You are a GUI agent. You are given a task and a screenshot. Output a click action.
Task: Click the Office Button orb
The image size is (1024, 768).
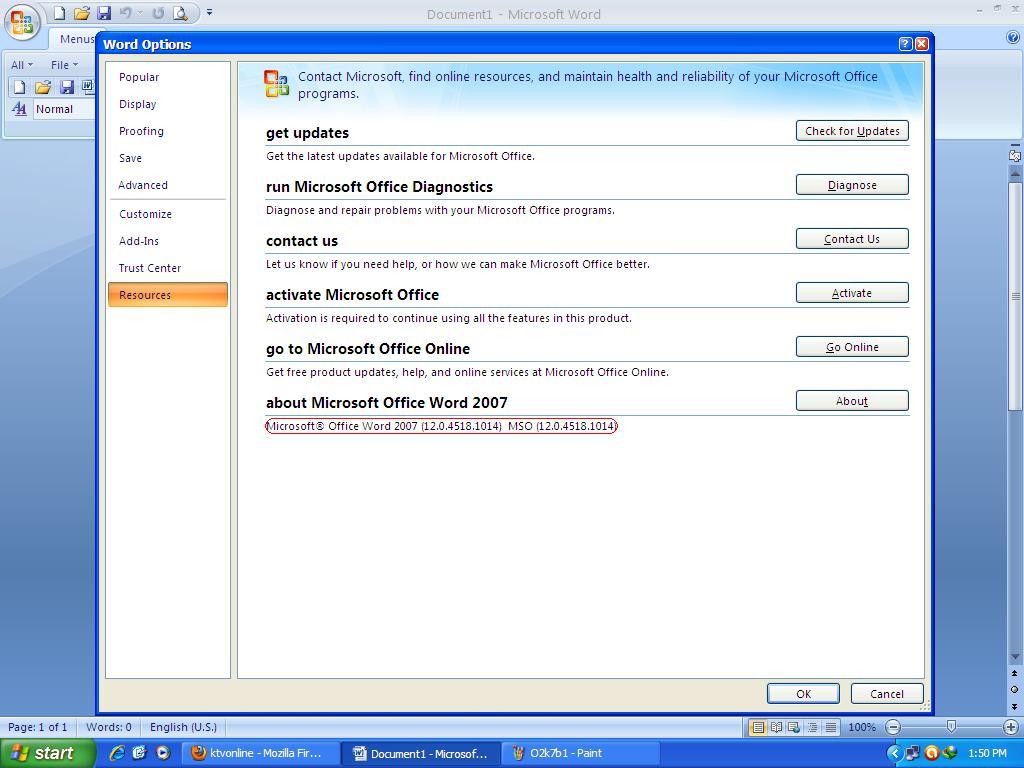21,20
